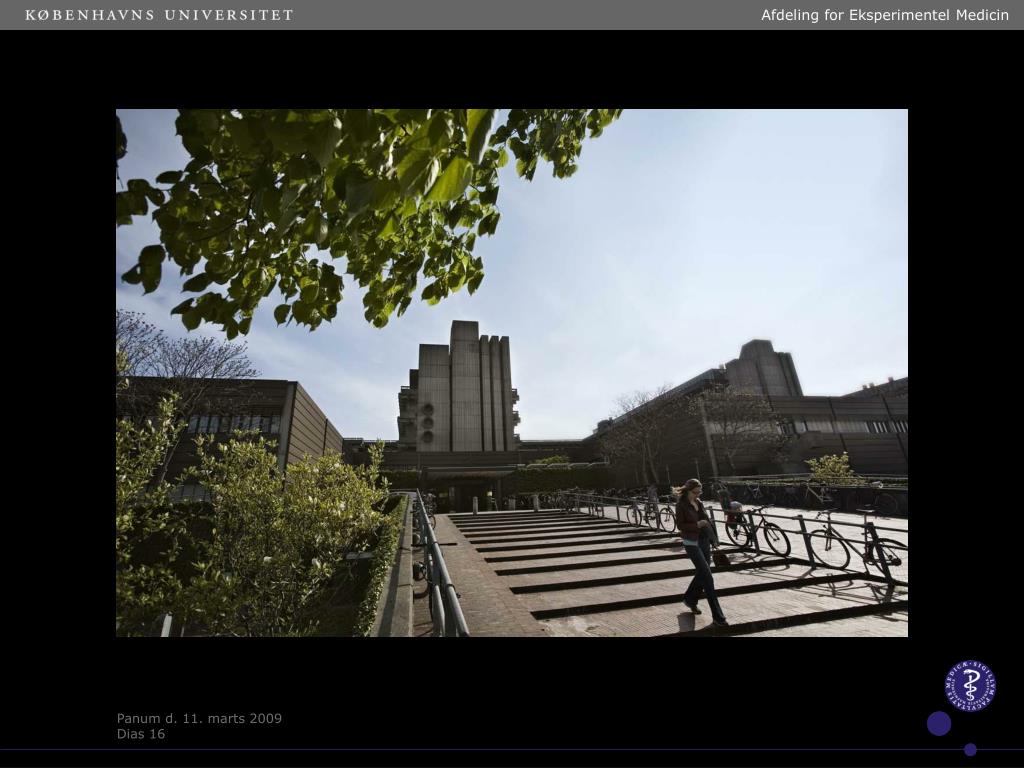
Task: Click the 'Panum d. 11. marts 2009' footer text
Action: pyautogui.click(x=199, y=718)
